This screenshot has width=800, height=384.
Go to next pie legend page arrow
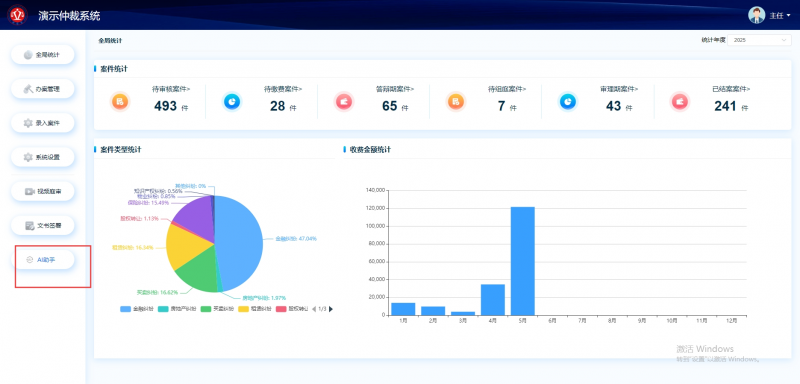click(x=331, y=309)
